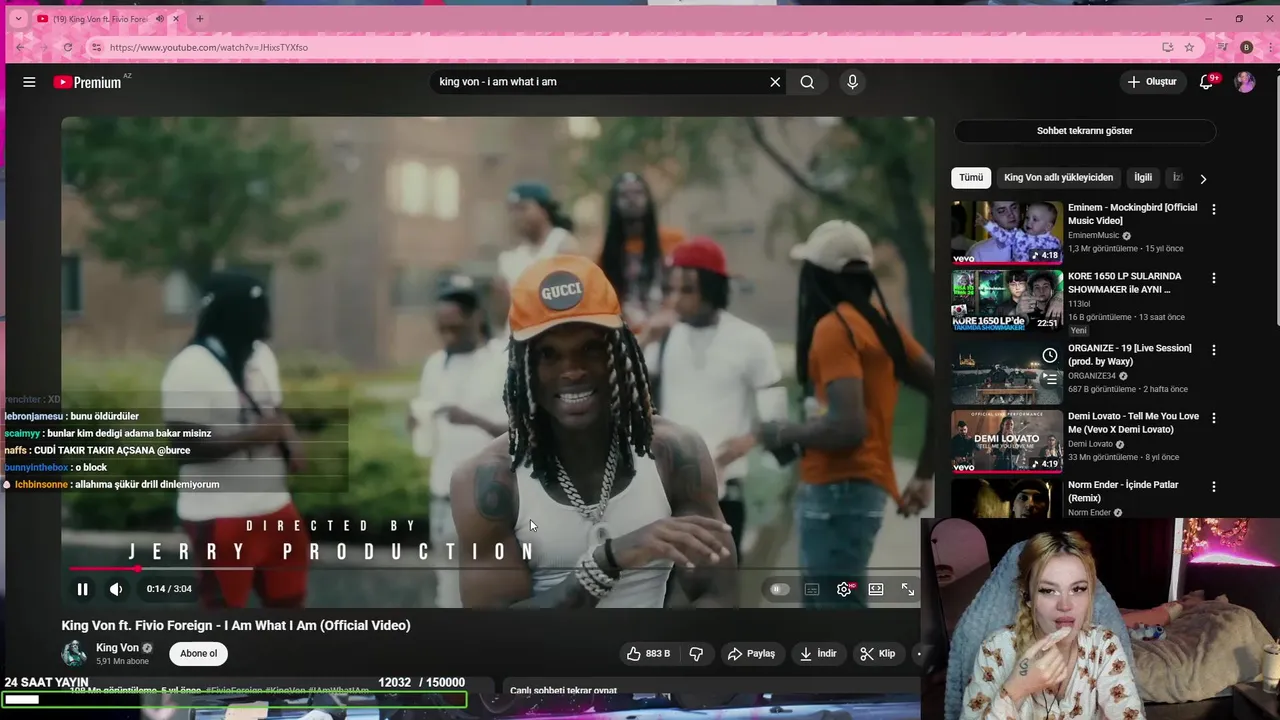Open the YouTube hamburger guide menu

[x=29, y=82]
